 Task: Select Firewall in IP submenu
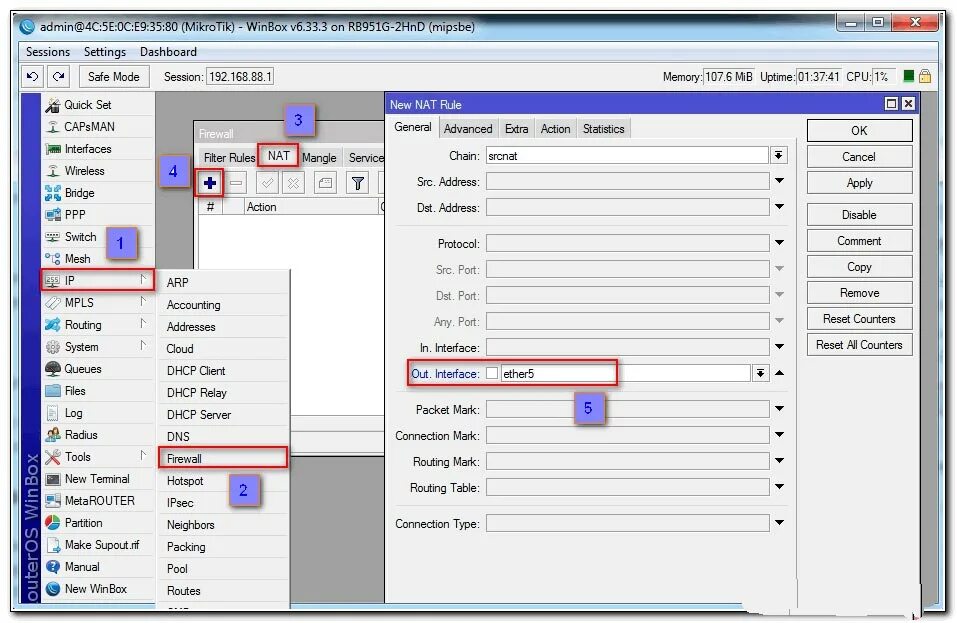pyautogui.click(x=223, y=458)
